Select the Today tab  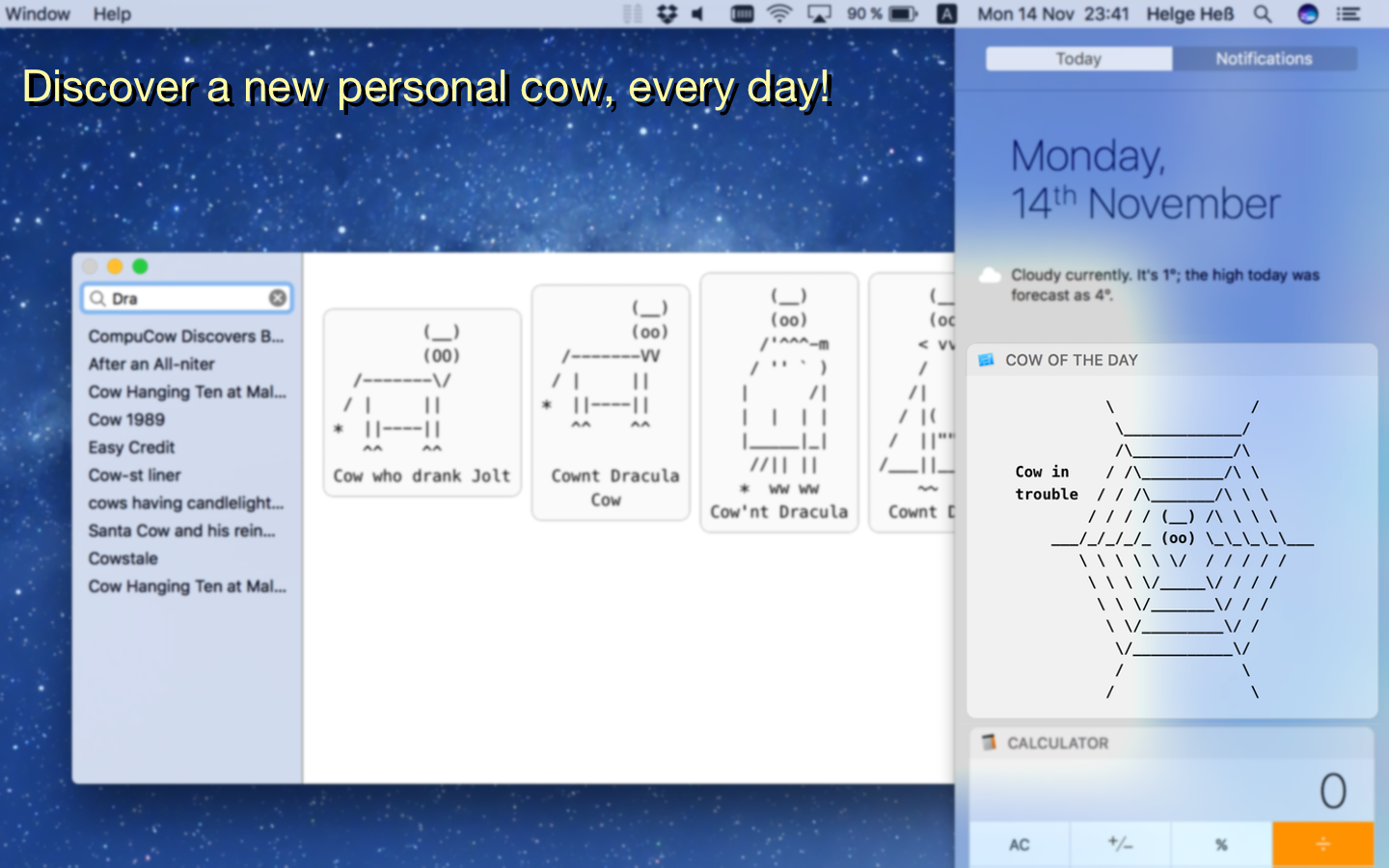[x=1078, y=59]
